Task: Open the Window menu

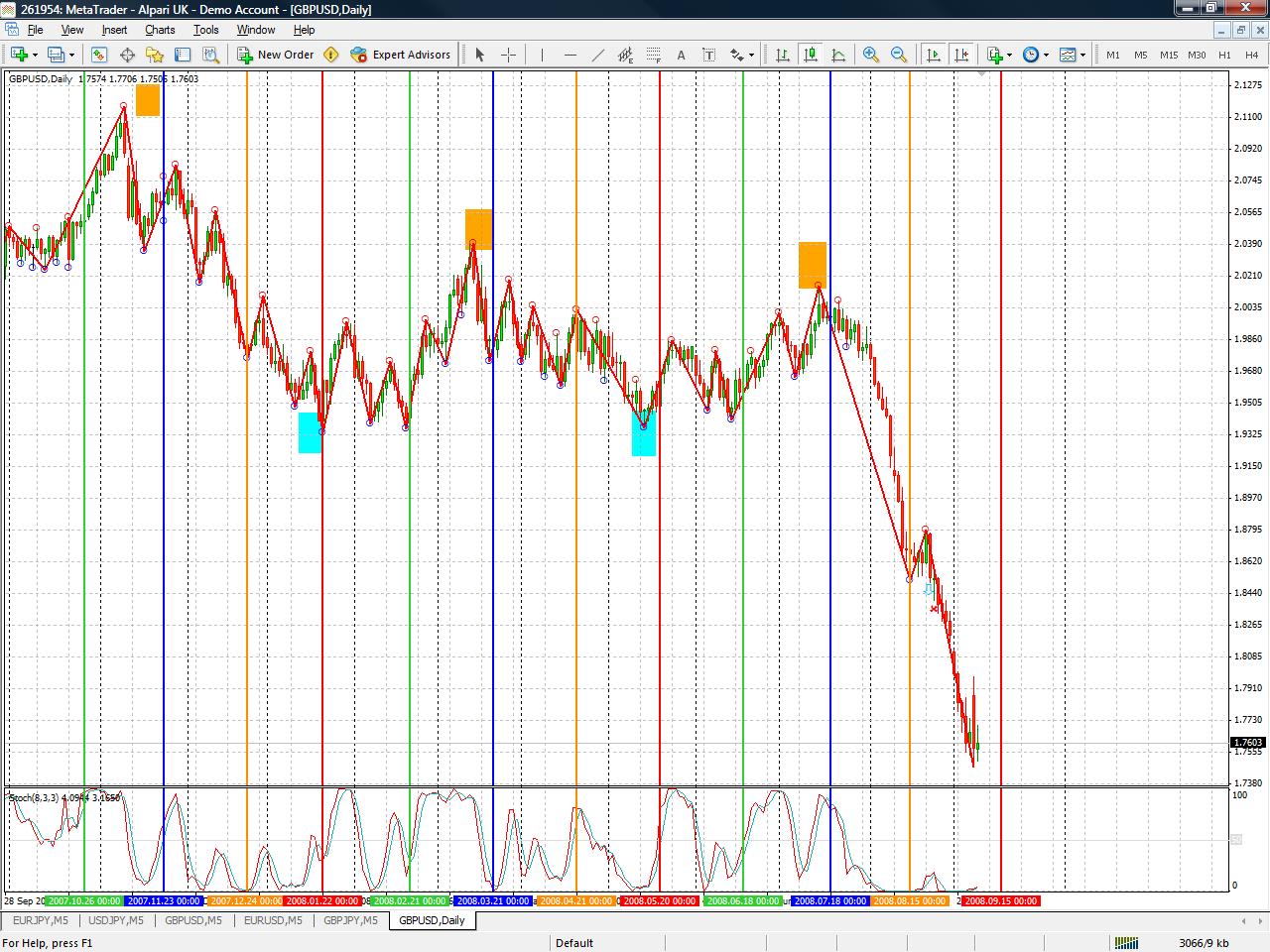Action: pos(256,30)
